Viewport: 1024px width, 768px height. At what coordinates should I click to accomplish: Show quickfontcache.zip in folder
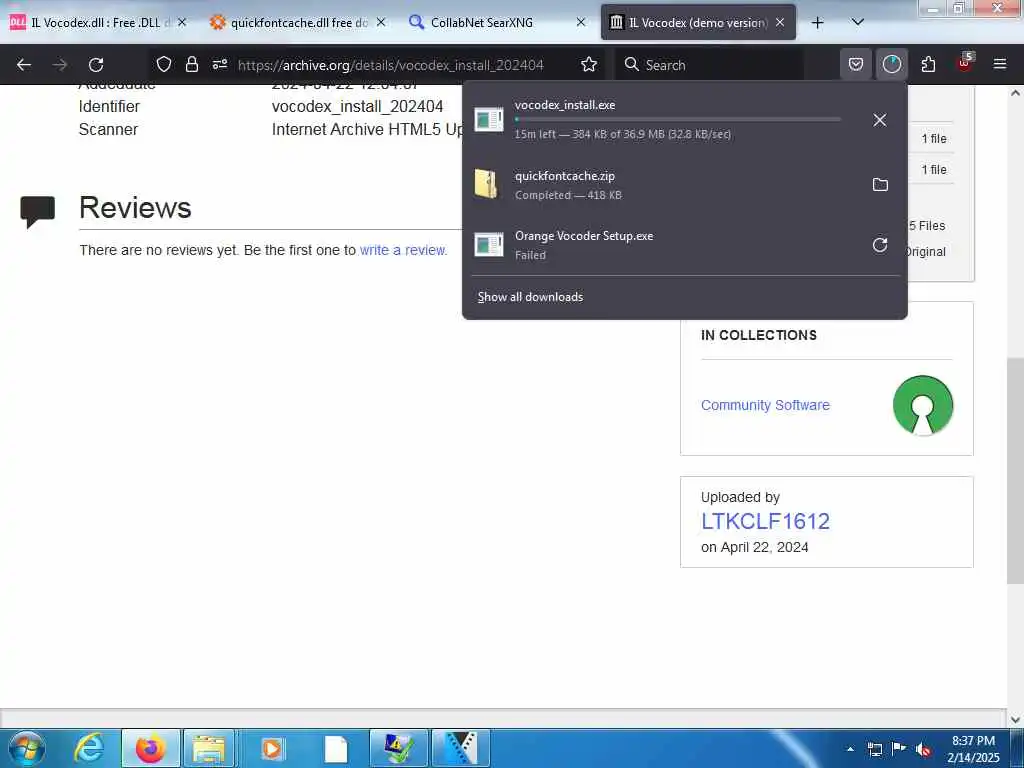click(x=880, y=185)
